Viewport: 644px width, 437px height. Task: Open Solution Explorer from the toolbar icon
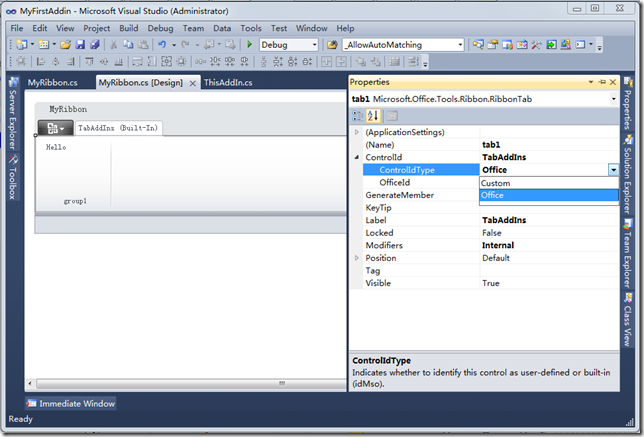pyautogui.click(x=478, y=45)
